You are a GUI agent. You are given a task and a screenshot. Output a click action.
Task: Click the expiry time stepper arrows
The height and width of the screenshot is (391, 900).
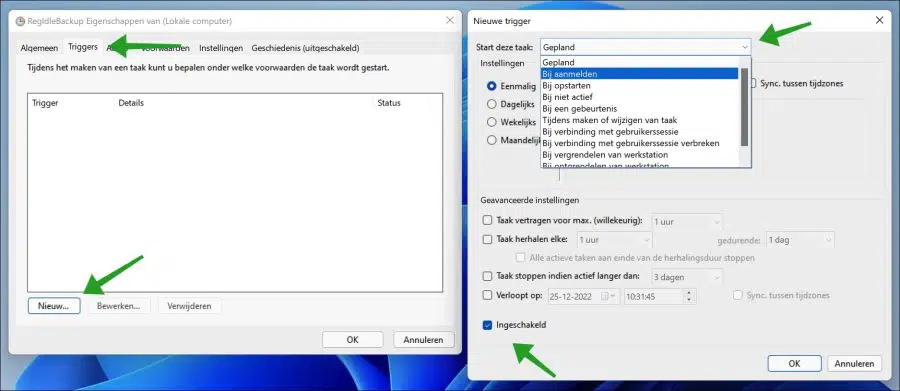point(689,296)
